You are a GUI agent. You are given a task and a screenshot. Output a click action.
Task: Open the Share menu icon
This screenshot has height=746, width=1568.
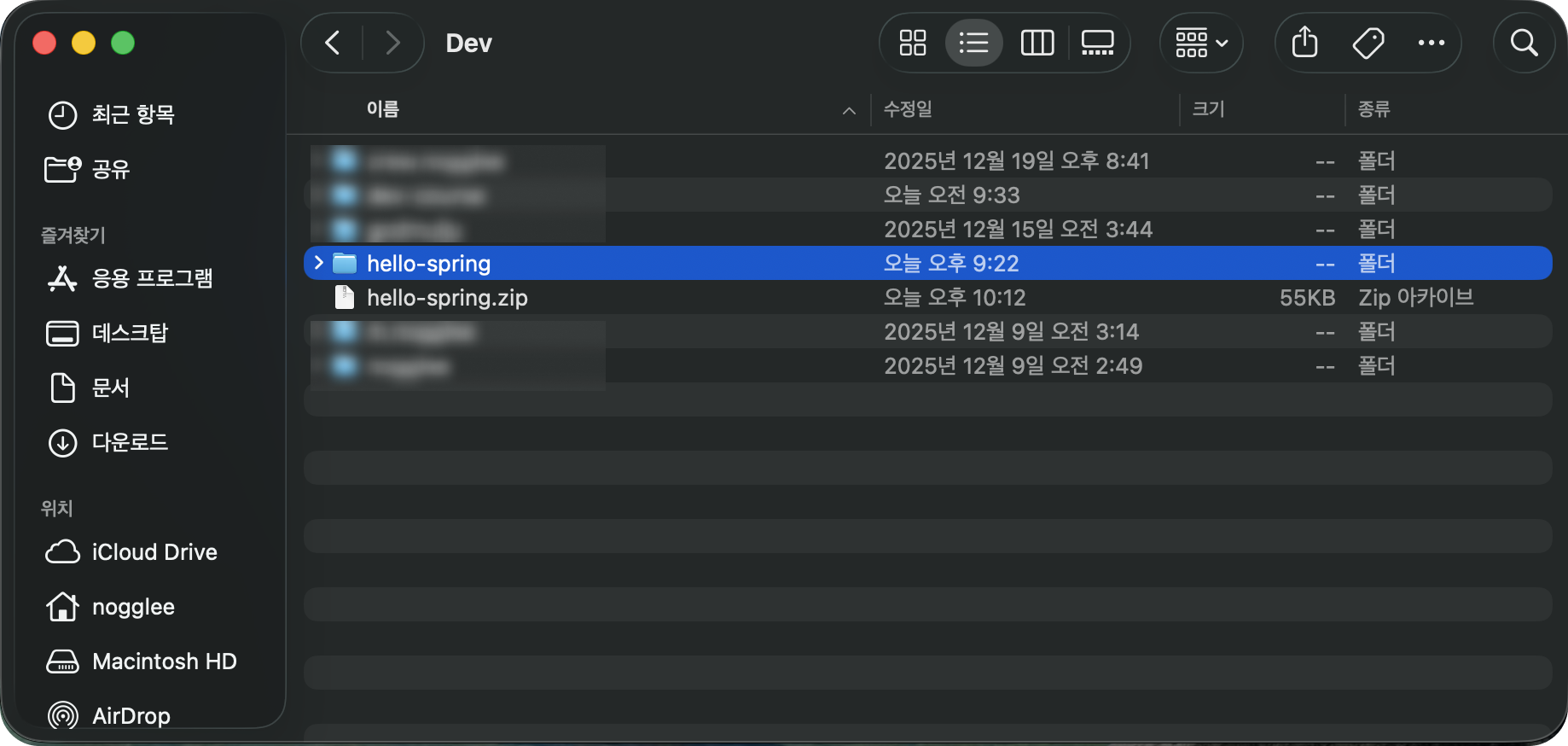(x=1303, y=43)
